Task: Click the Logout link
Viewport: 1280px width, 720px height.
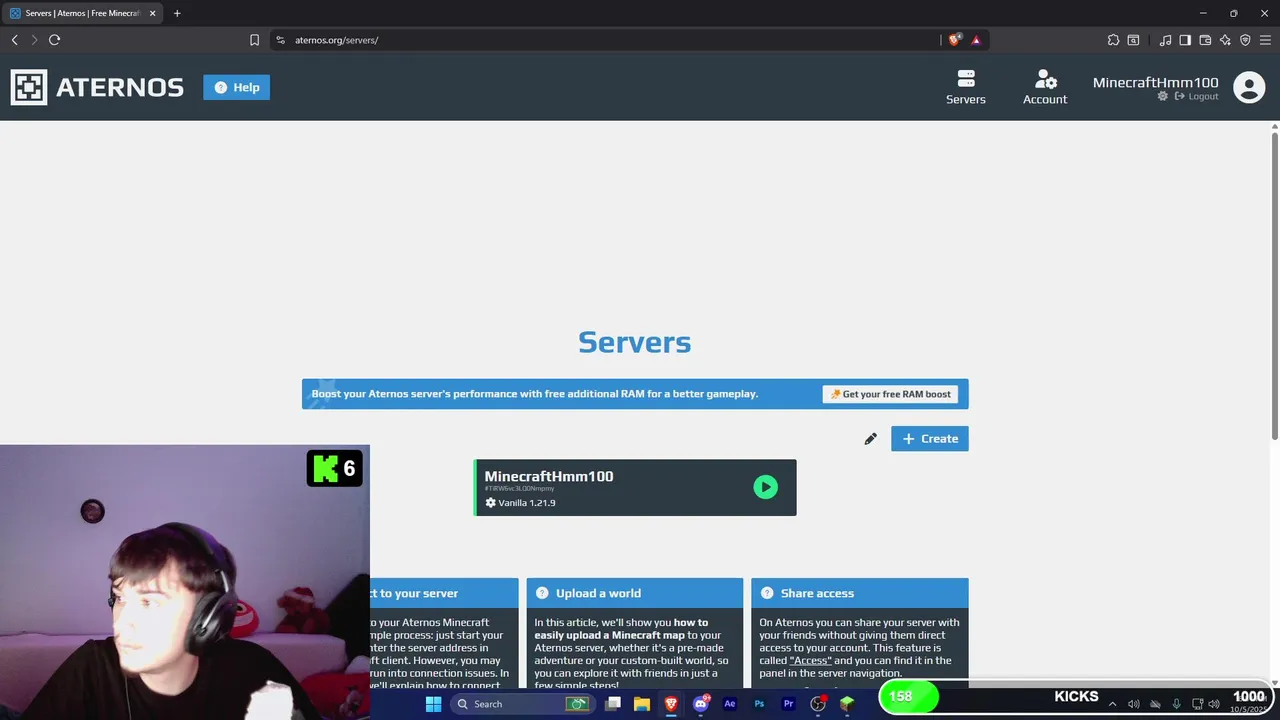Action: tap(1196, 96)
